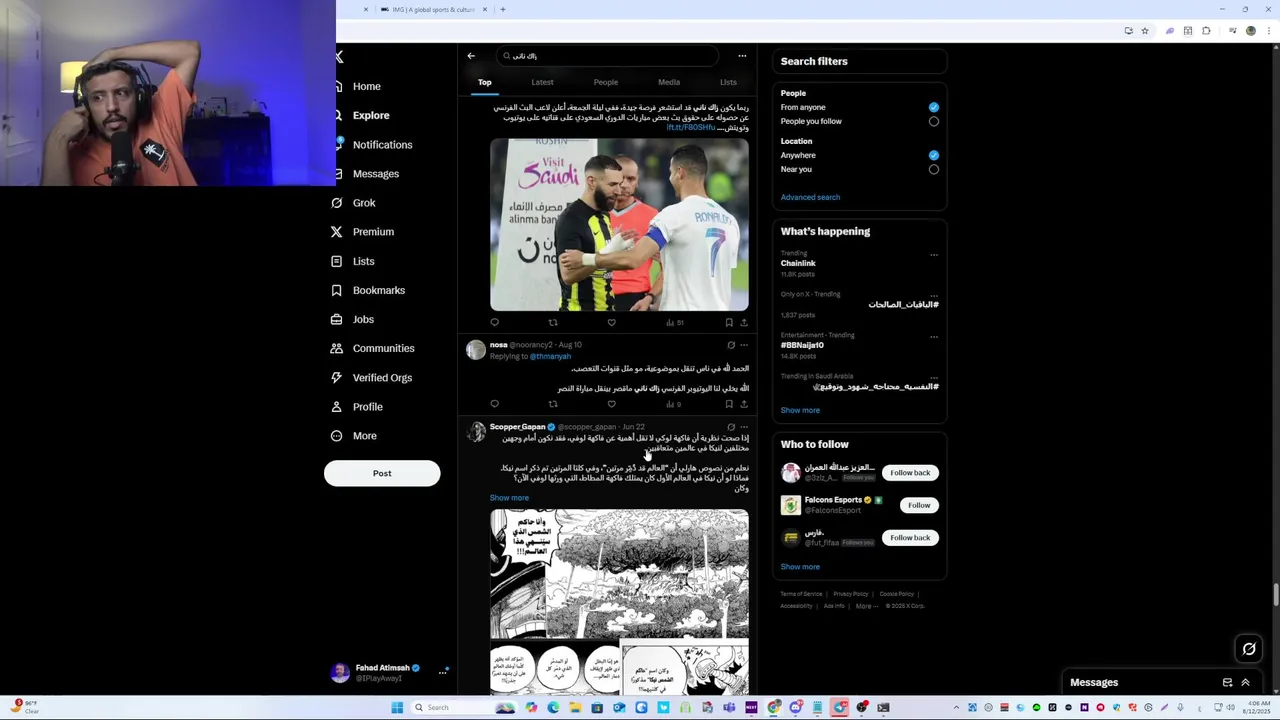Image resolution: width=1280 pixels, height=720 pixels.
Task: Open a new browser tab with plus
Action: [x=503, y=9]
